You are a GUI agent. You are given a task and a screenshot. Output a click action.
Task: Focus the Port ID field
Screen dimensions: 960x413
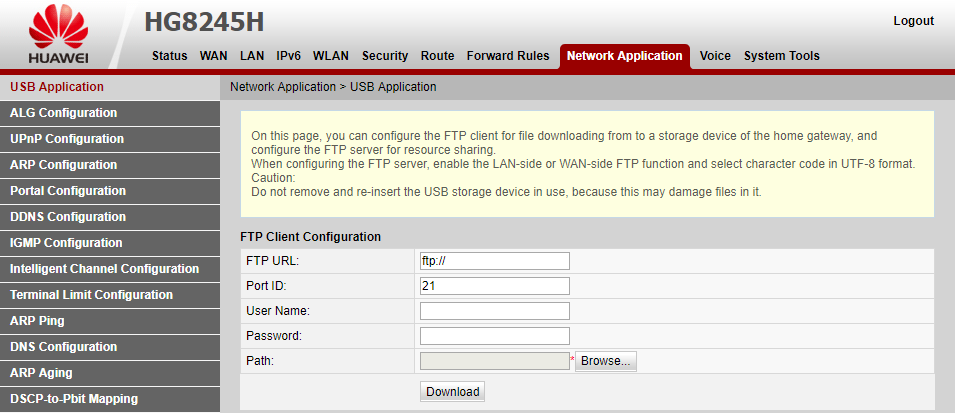click(495, 286)
